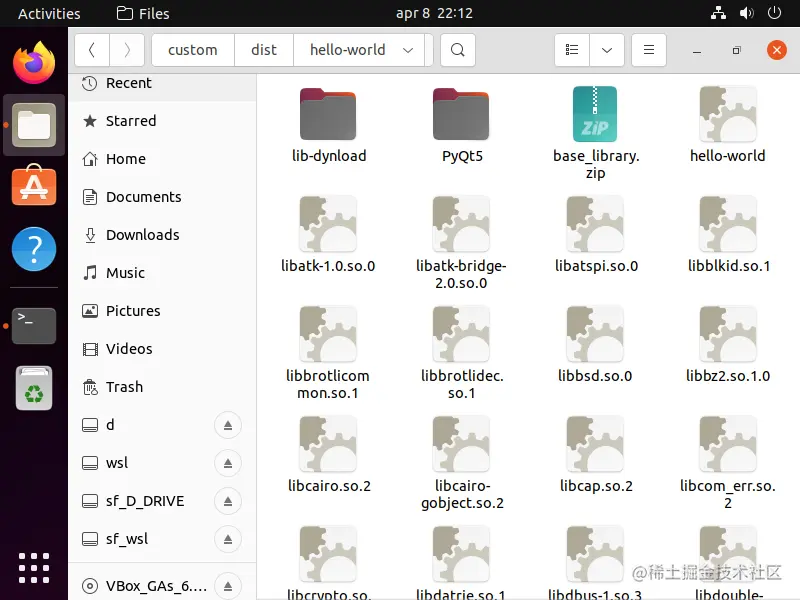Select the base_library.zip archive
This screenshot has width=800, height=600.
pos(594,114)
